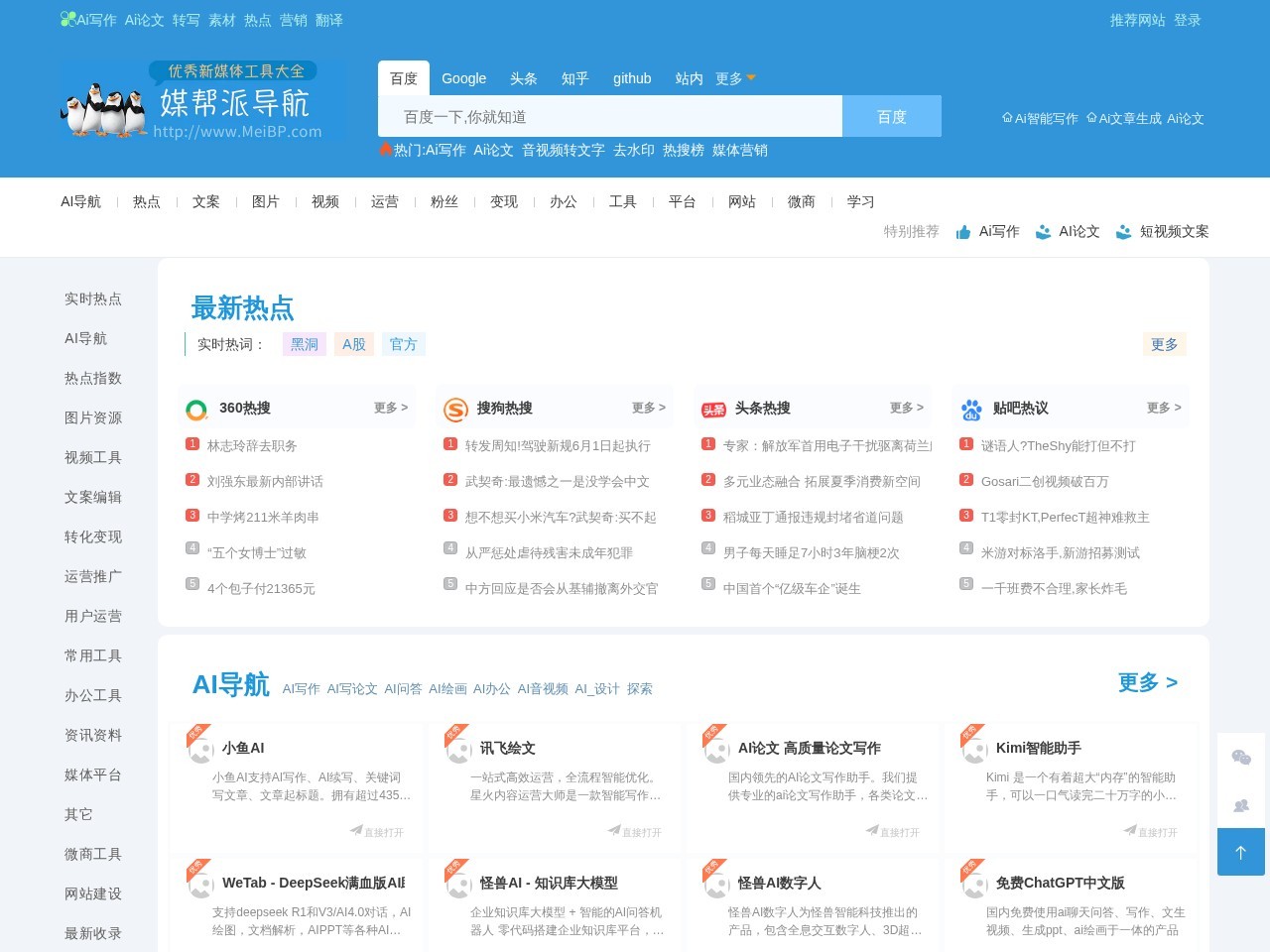Open the WeTab - DeepSeek card title
Viewport: 1270px width, 952px height.
pos(314,883)
